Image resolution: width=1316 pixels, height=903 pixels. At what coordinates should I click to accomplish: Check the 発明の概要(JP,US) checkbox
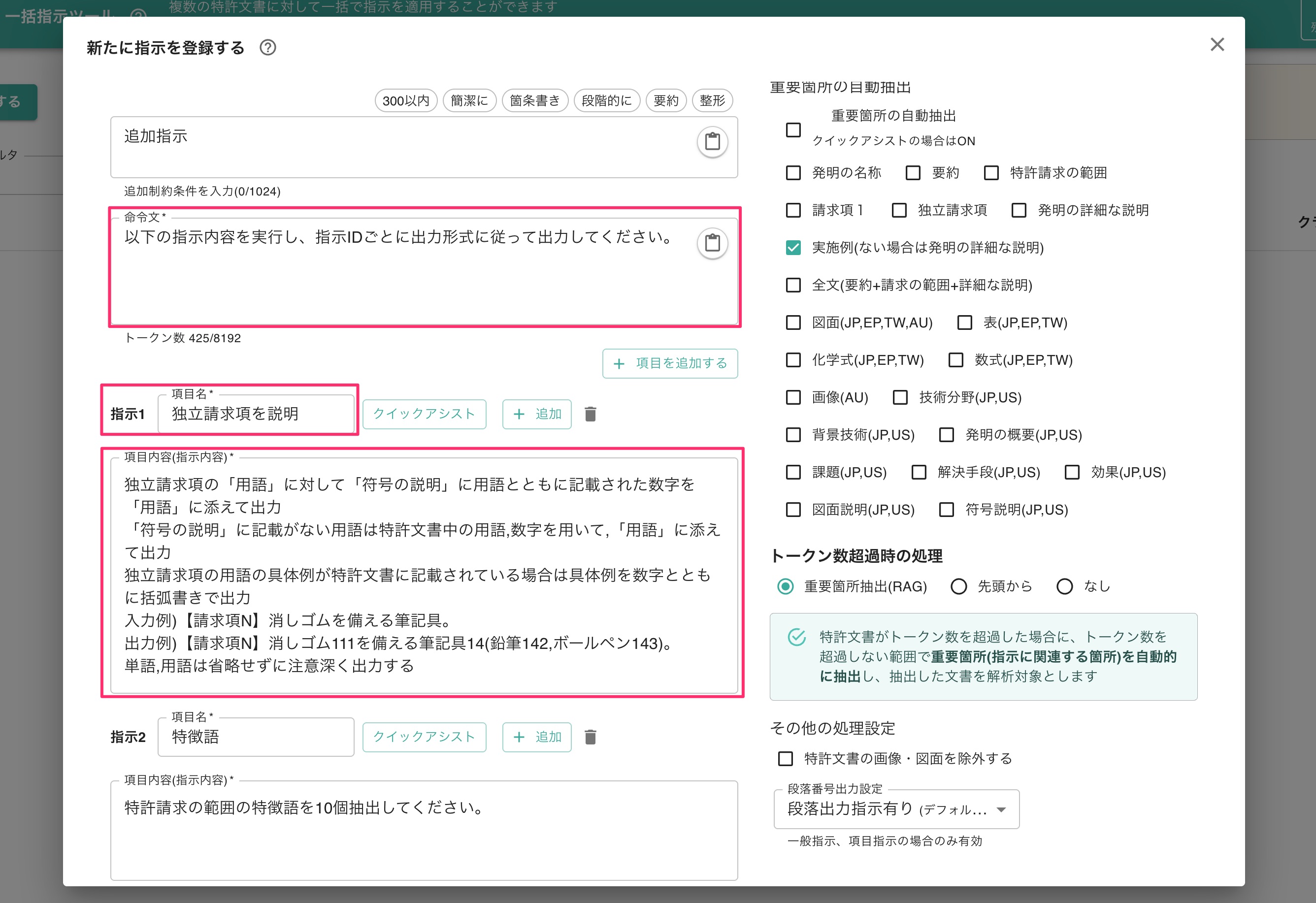(x=946, y=435)
